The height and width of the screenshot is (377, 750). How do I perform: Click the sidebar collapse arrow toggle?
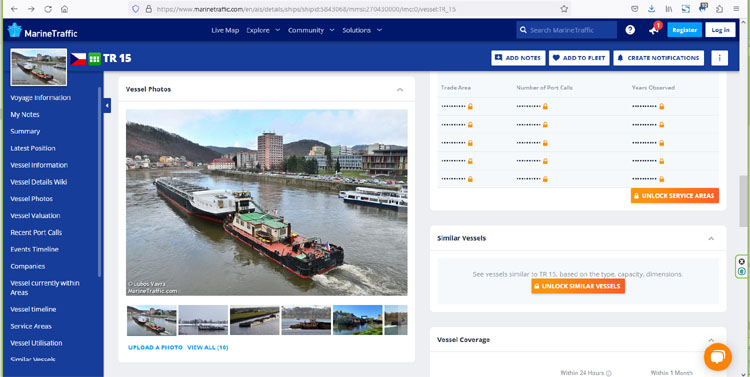point(107,106)
